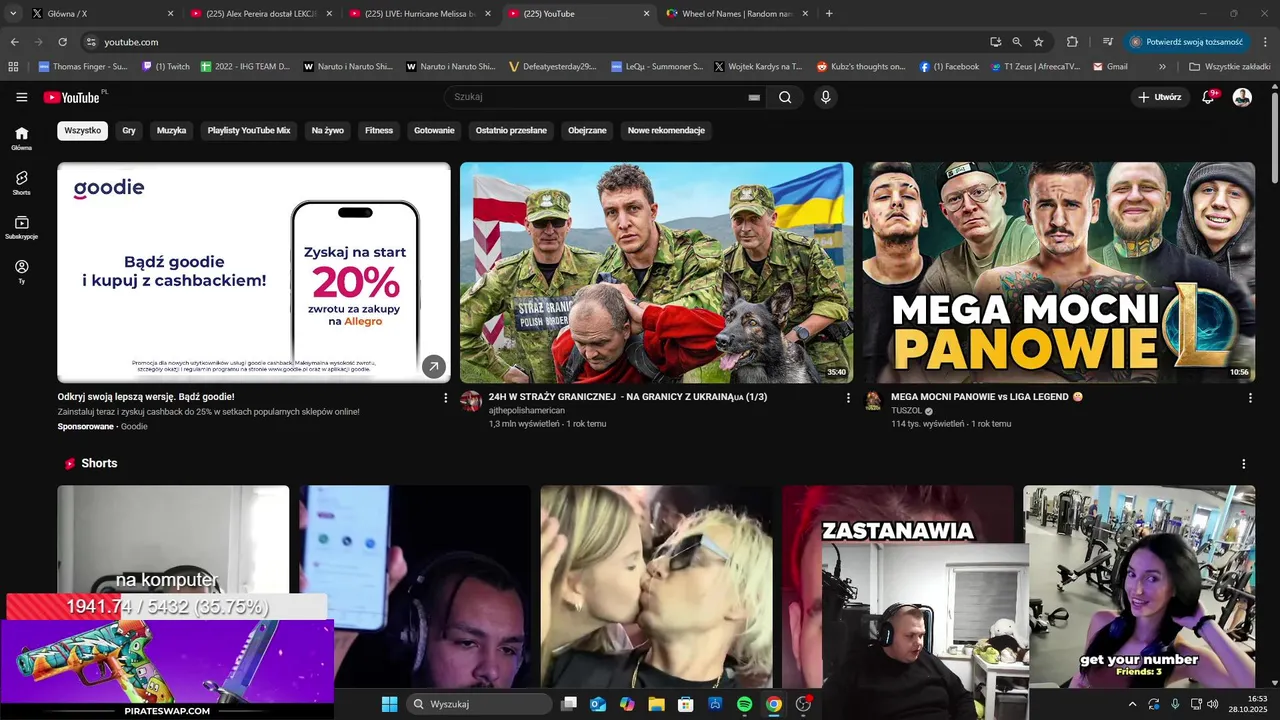Select the Ostatnio przesłane chip
Screen dimensions: 1280x720
click(511, 130)
